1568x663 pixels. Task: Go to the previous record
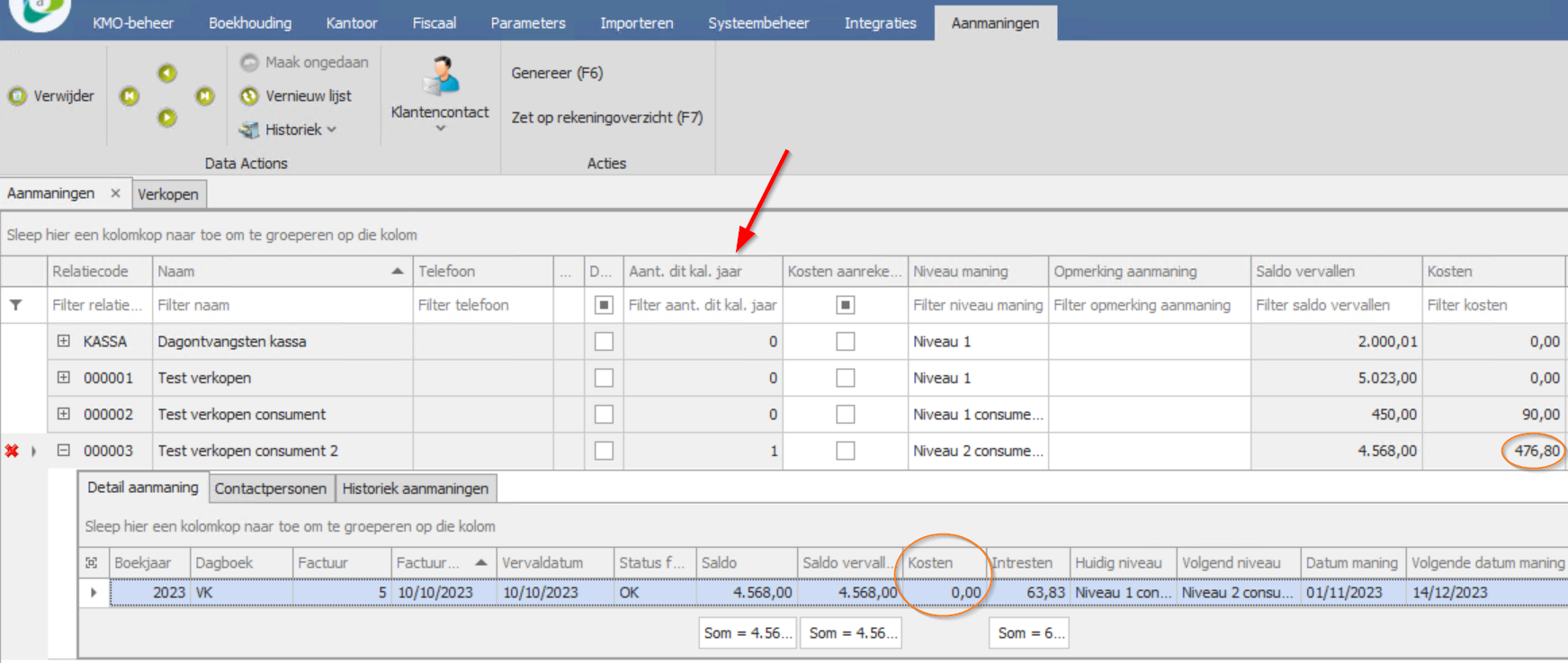click(167, 74)
